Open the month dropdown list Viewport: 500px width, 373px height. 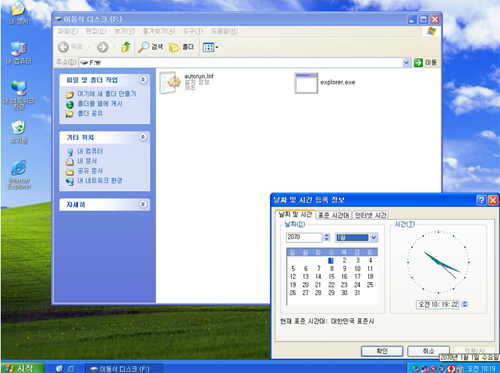pyautogui.click(x=373, y=237)
